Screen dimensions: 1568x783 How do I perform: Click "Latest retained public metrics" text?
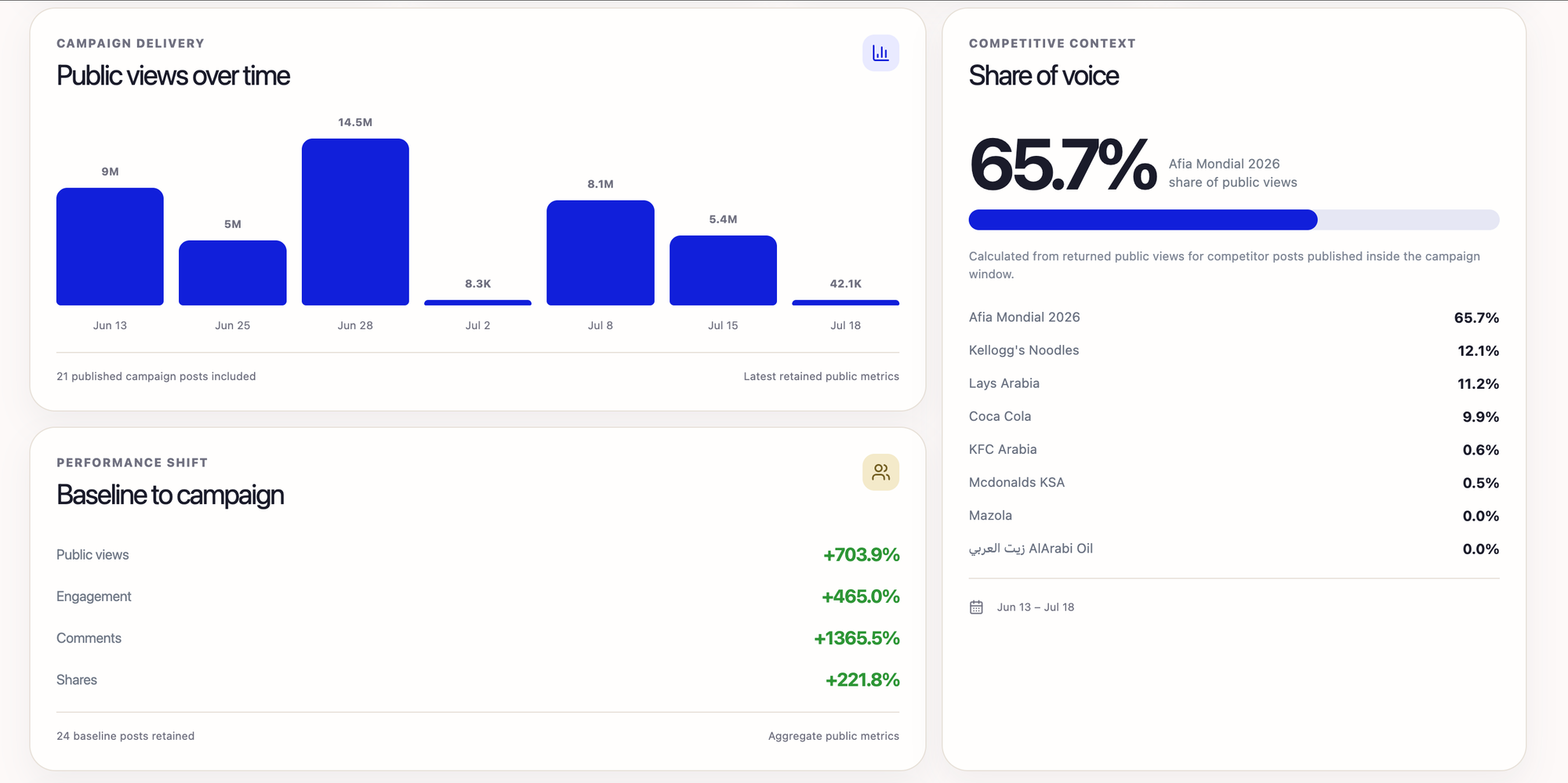[821, 376]
